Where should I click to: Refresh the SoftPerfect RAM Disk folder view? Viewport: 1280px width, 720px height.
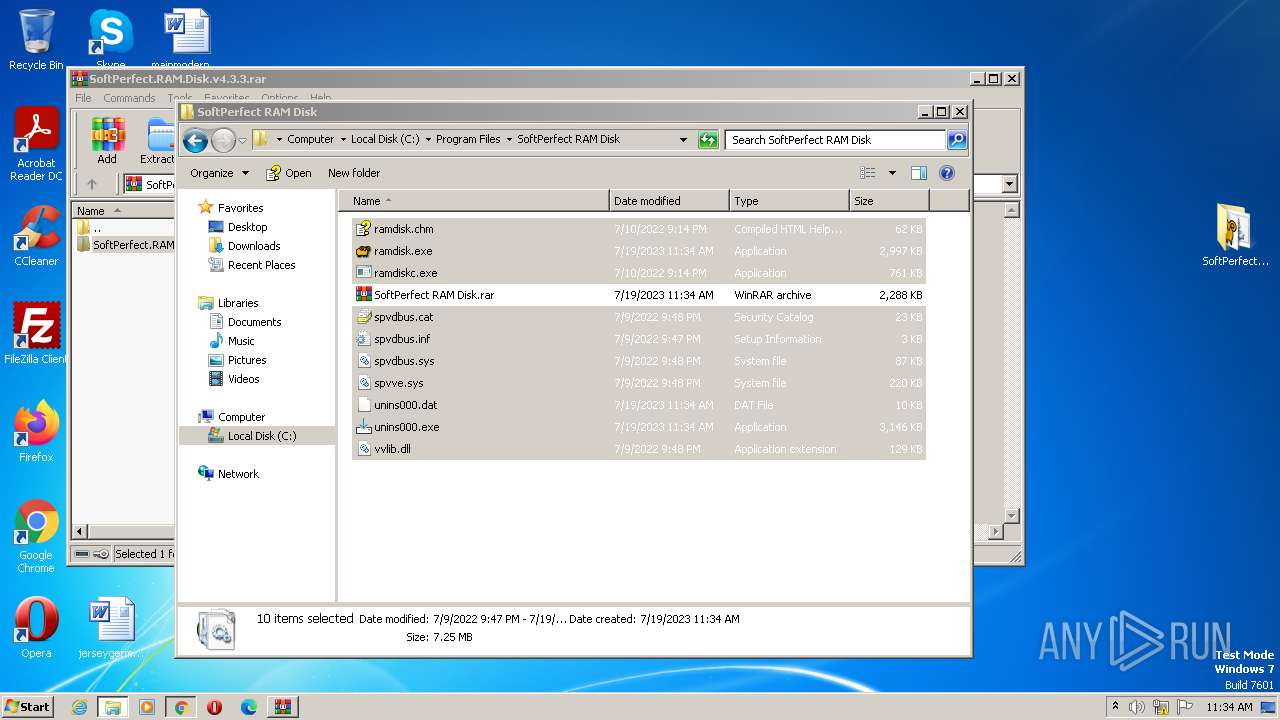pyautogui.click(x=708, y=140)
